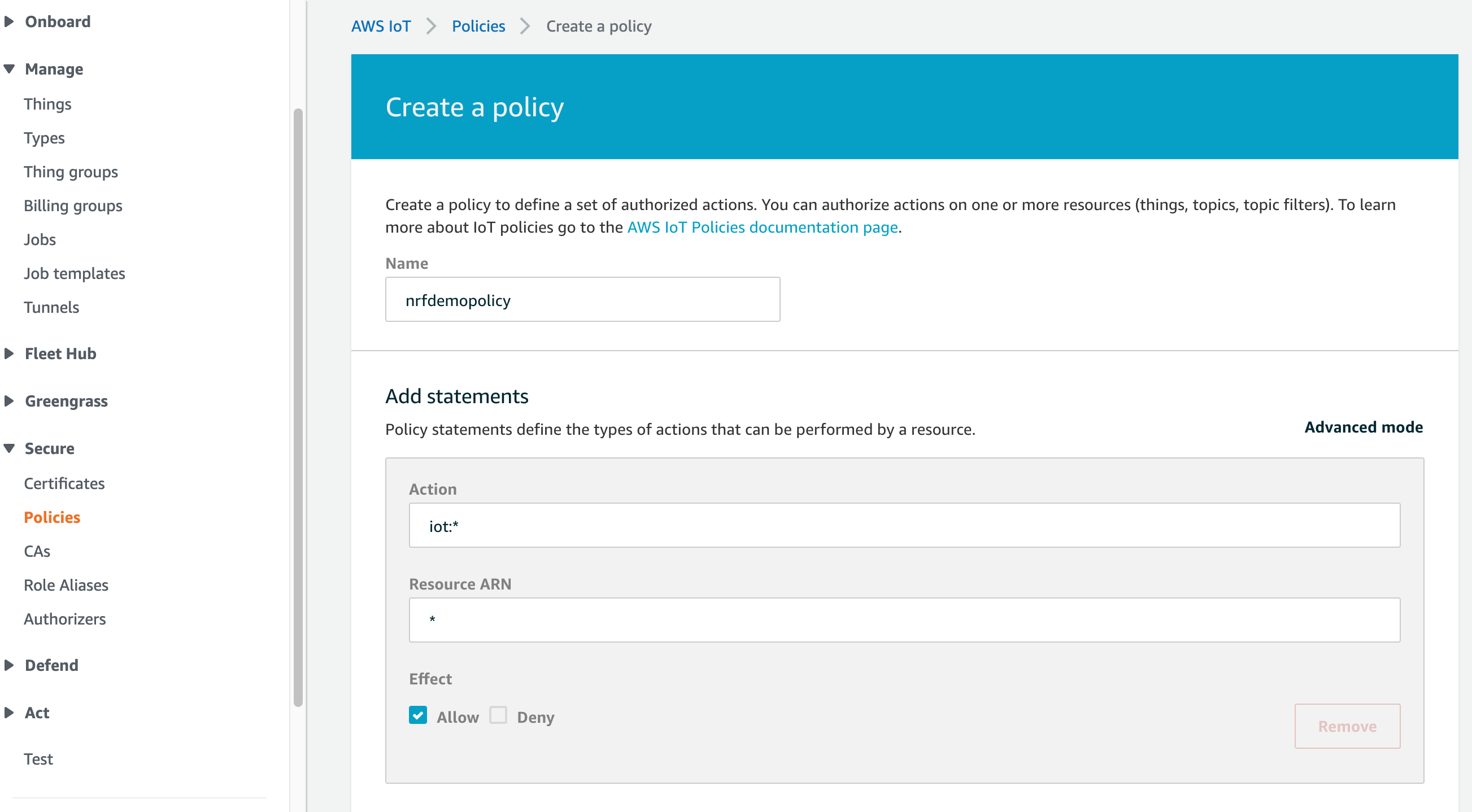1472x812 pixels.
Task: Click the policy Name field showing nrfdemopolicy
Action: 582,299
